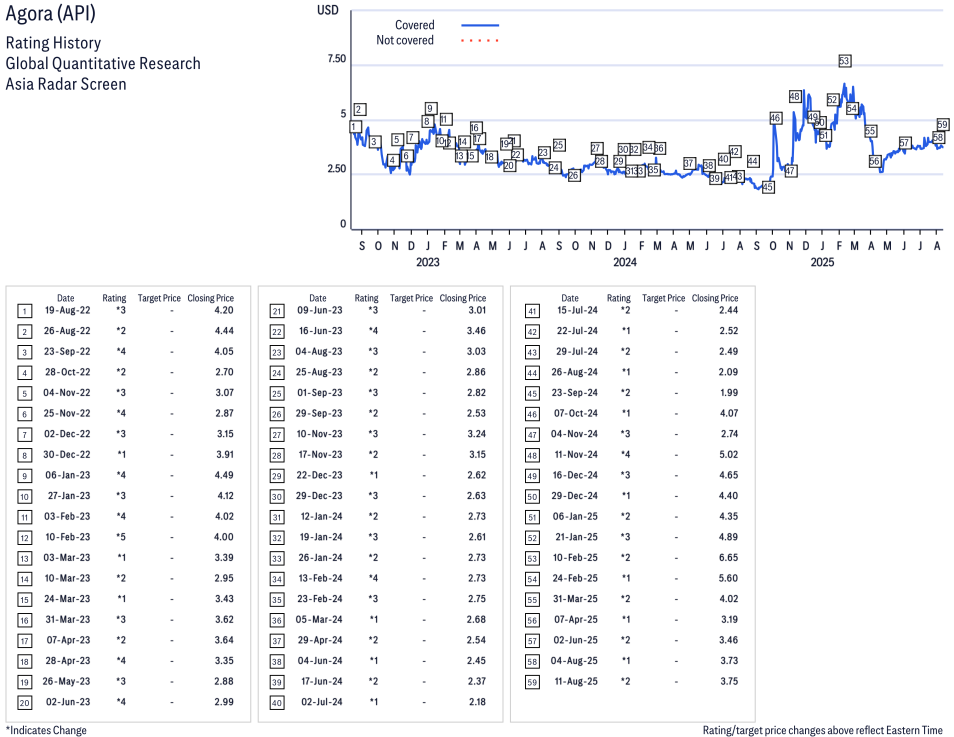
Task: Select the date 15-Jul-24 in the table
Action: click(577, 310)
